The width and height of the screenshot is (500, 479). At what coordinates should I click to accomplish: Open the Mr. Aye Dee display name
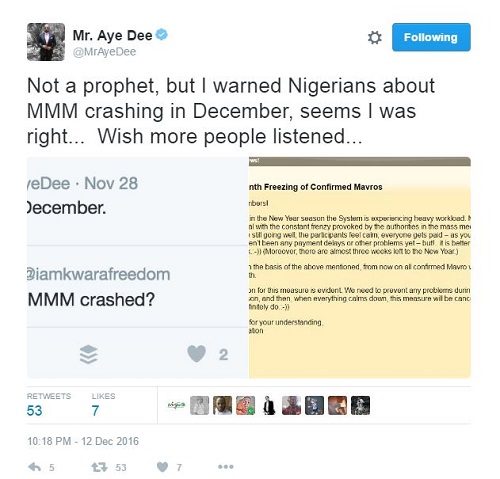112,35
